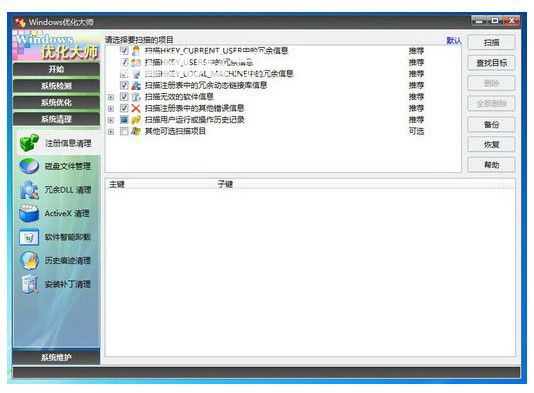
Task: Click the red X icon of 其他错误信息 row
Action: 136,108
